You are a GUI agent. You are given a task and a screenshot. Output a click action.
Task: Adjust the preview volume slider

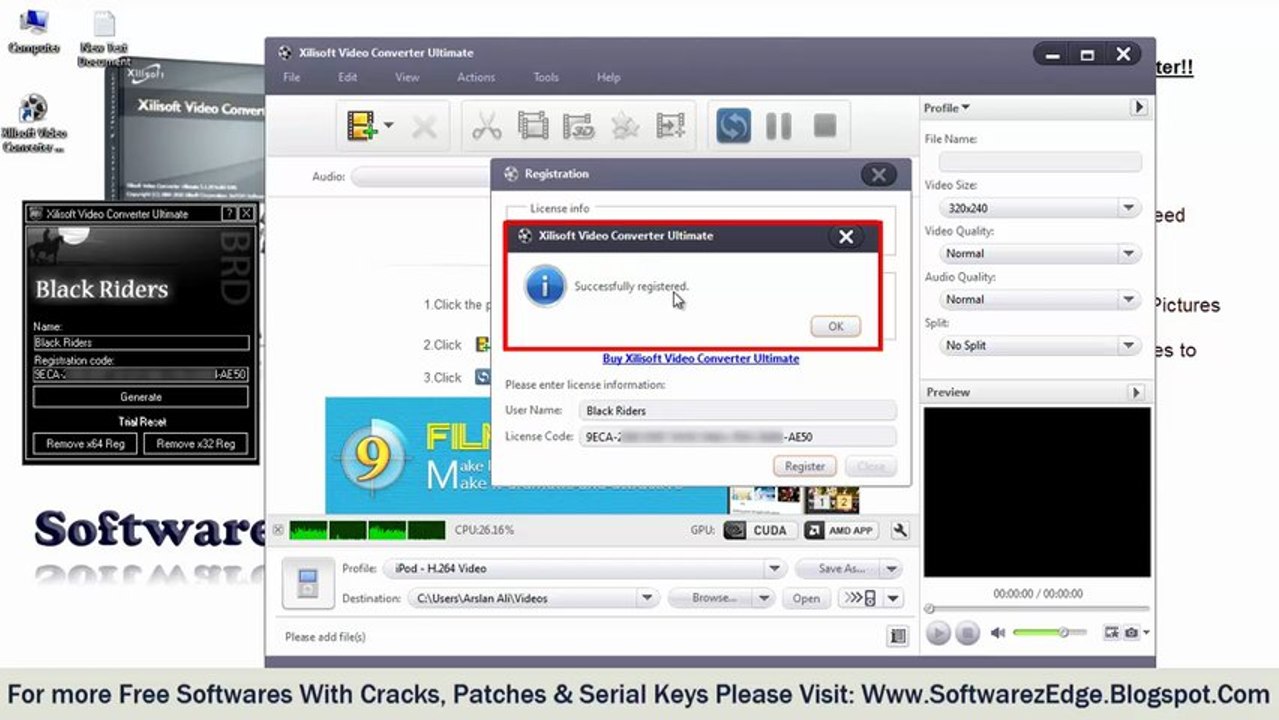coord(1049,632)
